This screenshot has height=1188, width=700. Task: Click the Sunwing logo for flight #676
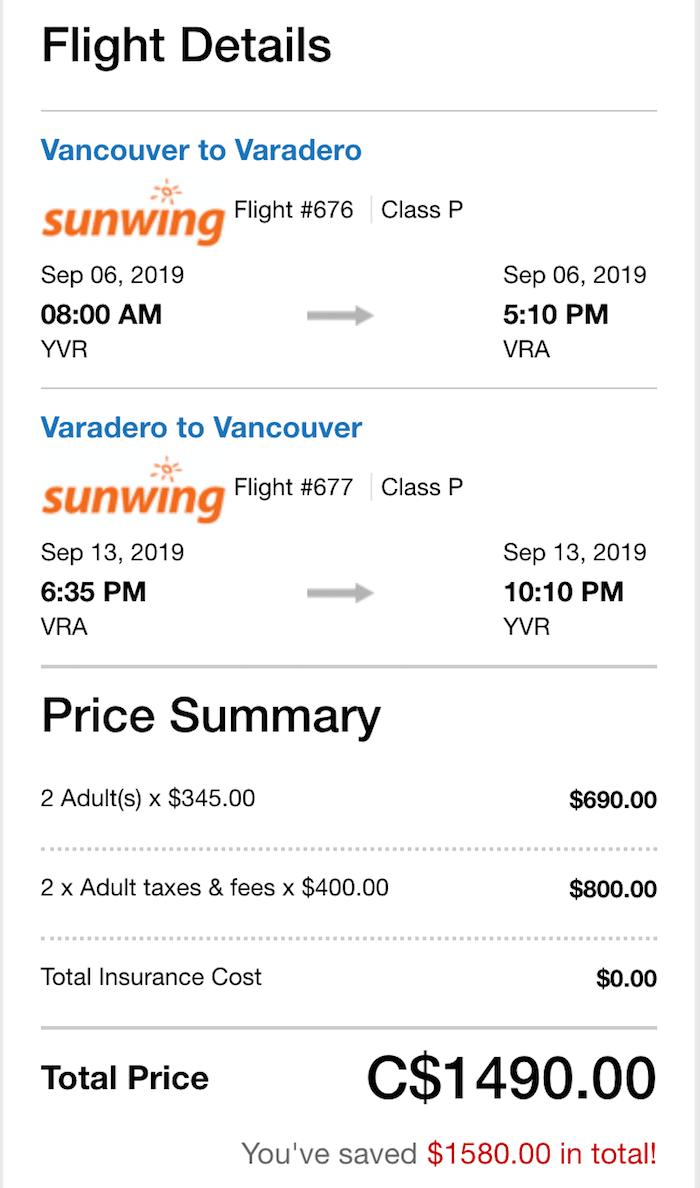(x=133, y=213)
